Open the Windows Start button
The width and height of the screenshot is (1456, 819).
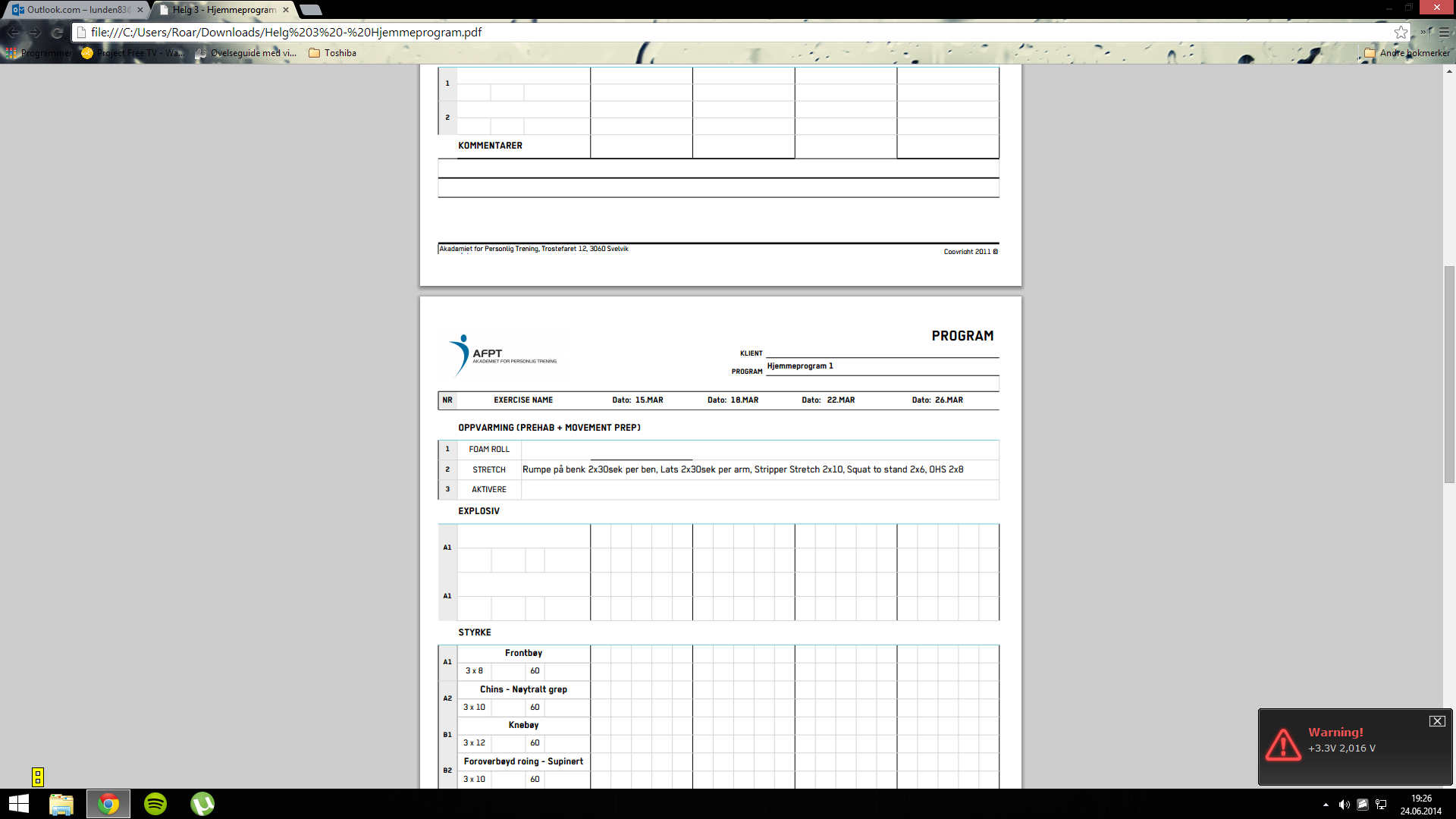19,804
